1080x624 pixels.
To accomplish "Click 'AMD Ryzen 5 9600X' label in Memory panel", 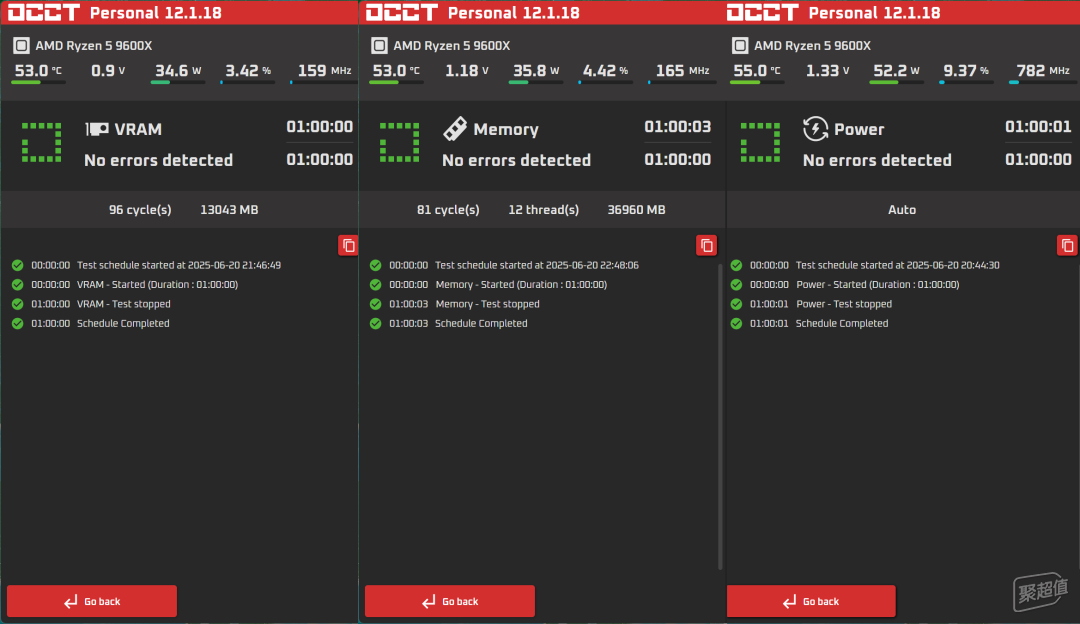I will point(452,45).
